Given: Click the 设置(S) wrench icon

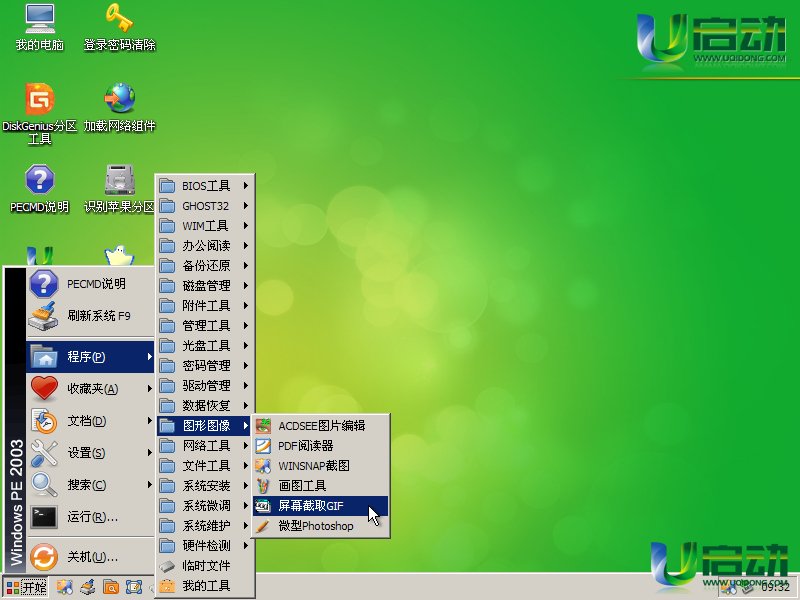Looking at the screenshot, I should coord(43,453).
